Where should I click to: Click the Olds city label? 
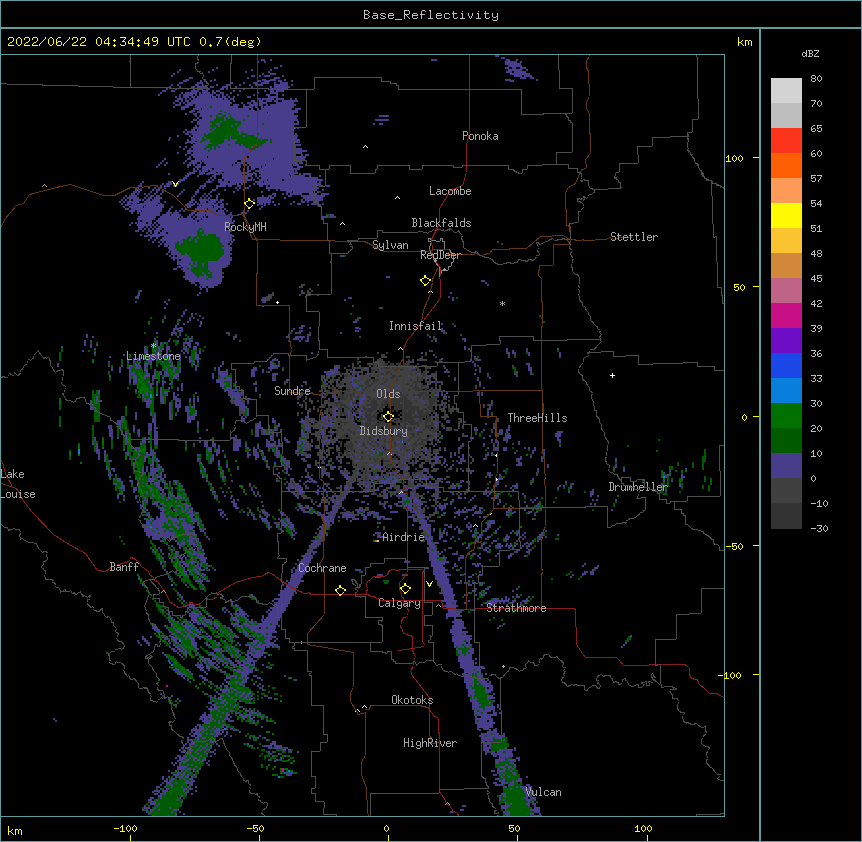[388, 394]
